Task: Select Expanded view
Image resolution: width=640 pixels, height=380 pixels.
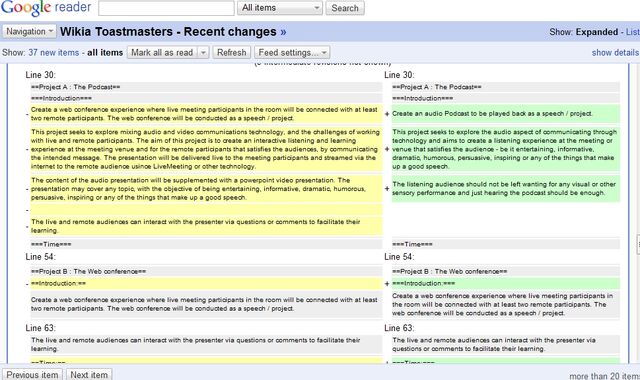Action: click(x=597, y=32)
